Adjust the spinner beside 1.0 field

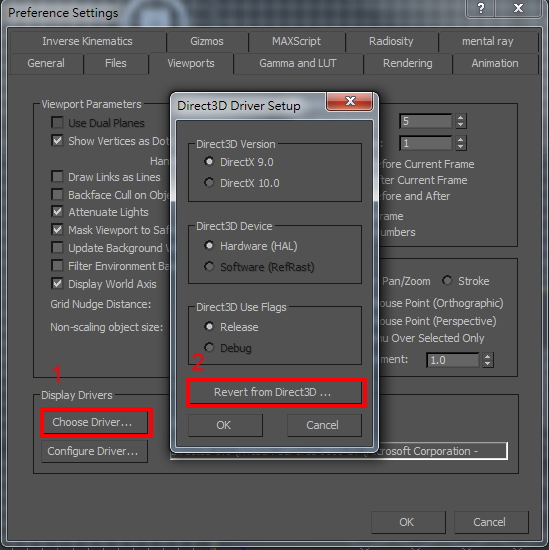point(488,360)
